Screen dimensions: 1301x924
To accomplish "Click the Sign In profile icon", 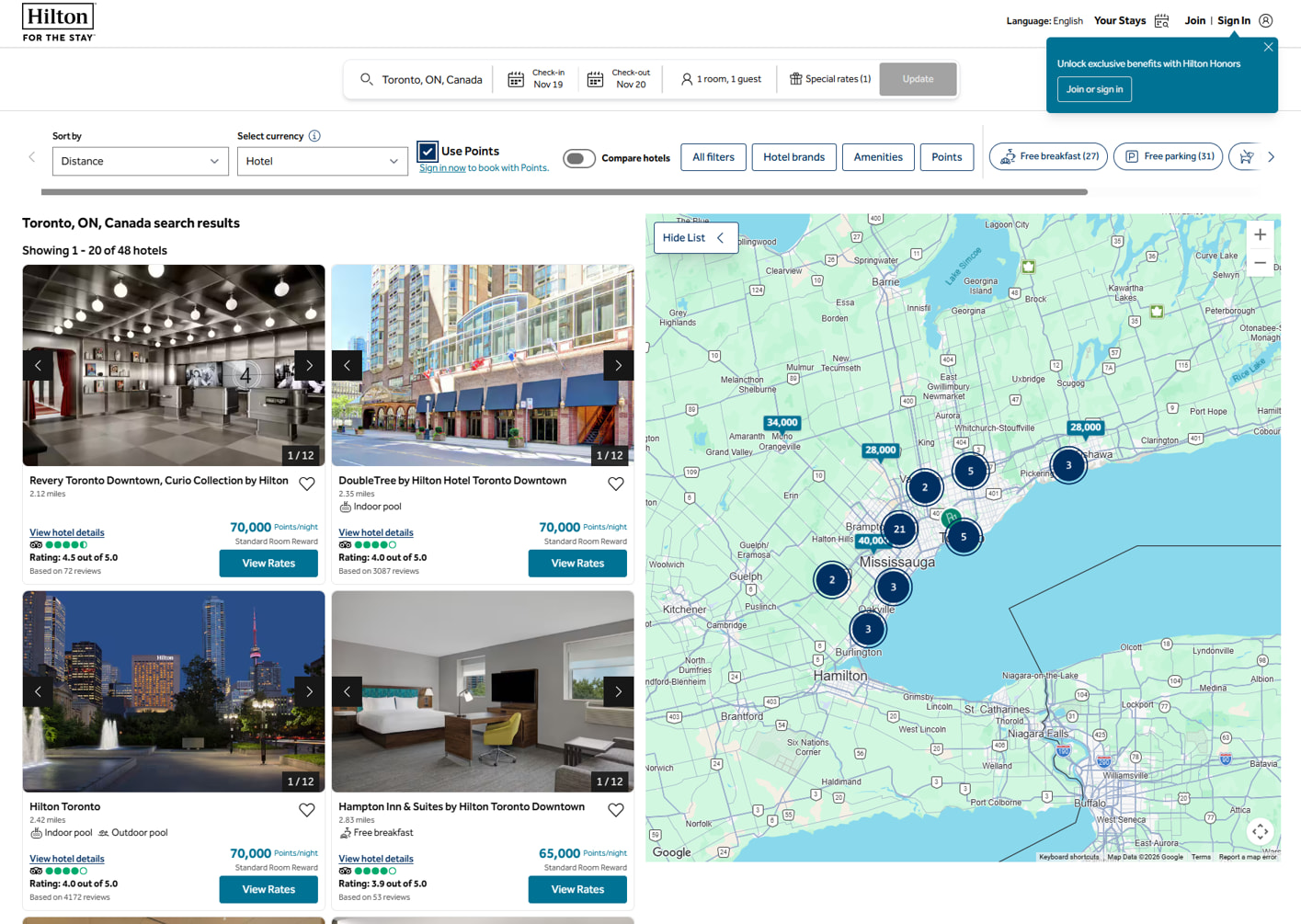I will pos(1266,20).
